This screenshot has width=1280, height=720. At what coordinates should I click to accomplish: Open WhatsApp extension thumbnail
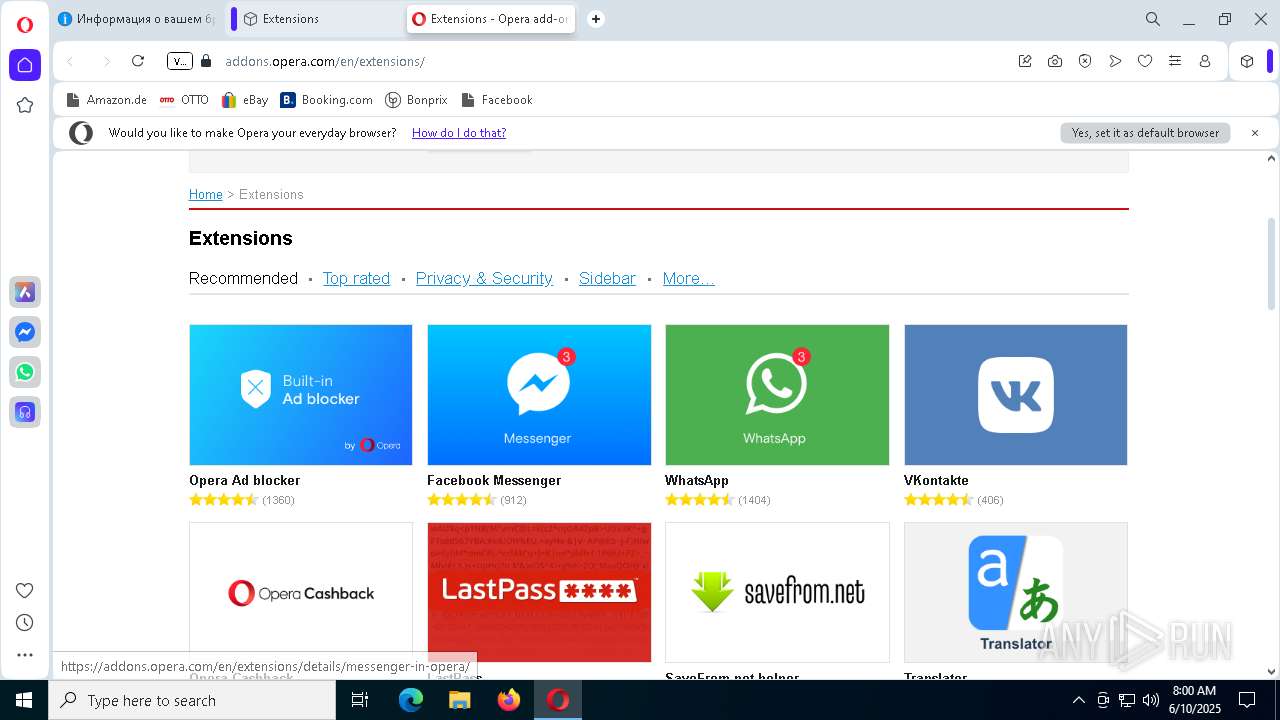tap(777, 394)
